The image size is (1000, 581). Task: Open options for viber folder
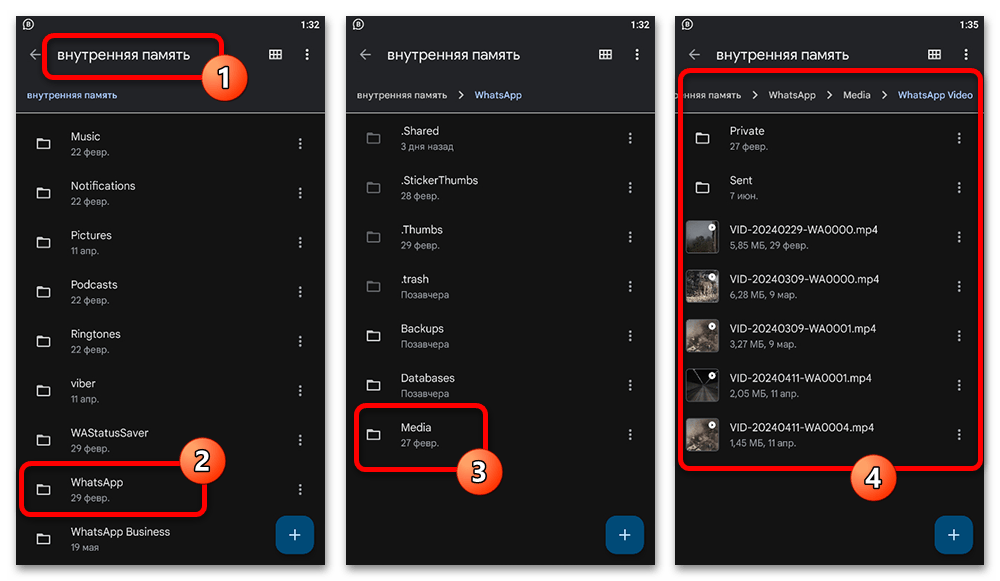tap(300, 390)
